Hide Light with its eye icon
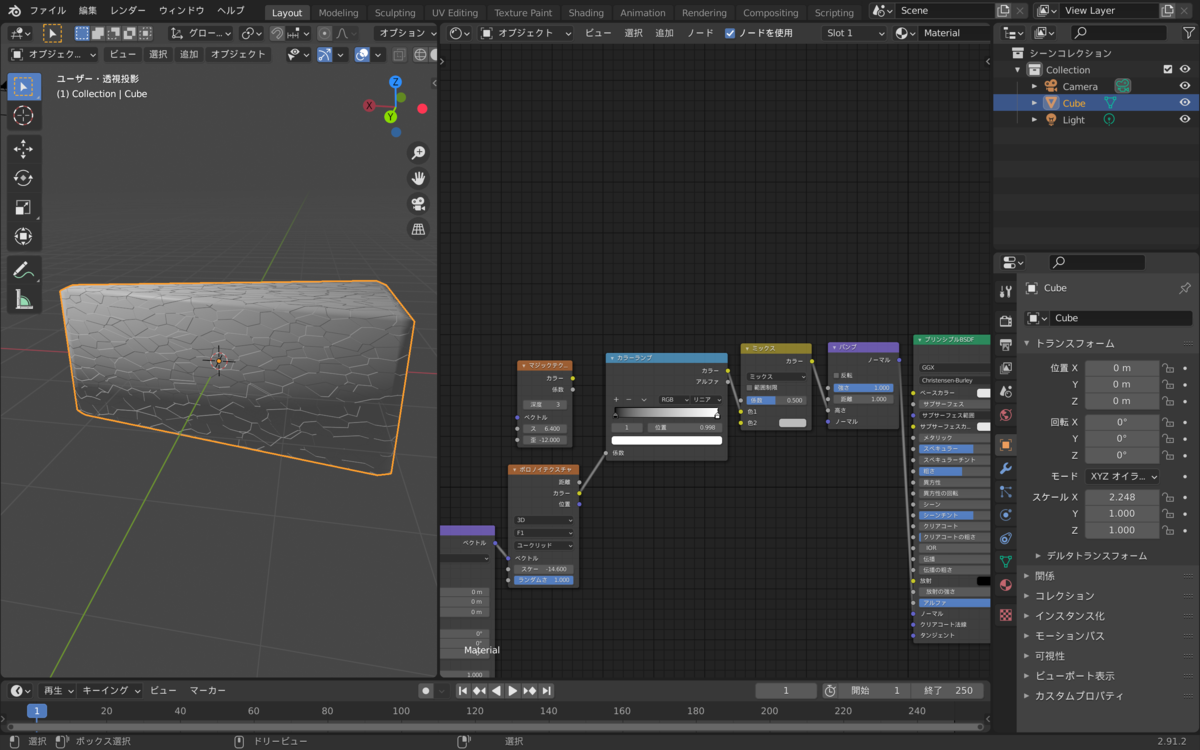Viewport: 1200px width, 750px height. [1185, 119]
